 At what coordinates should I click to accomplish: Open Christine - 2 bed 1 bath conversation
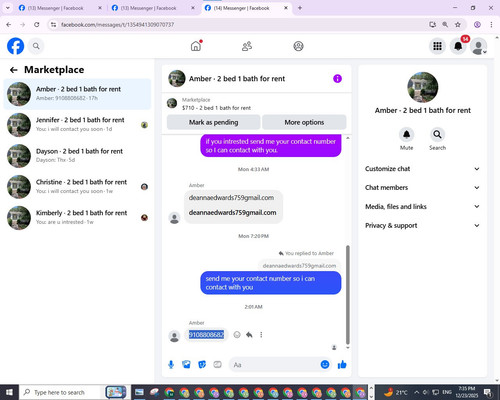[x=77, y=187]
